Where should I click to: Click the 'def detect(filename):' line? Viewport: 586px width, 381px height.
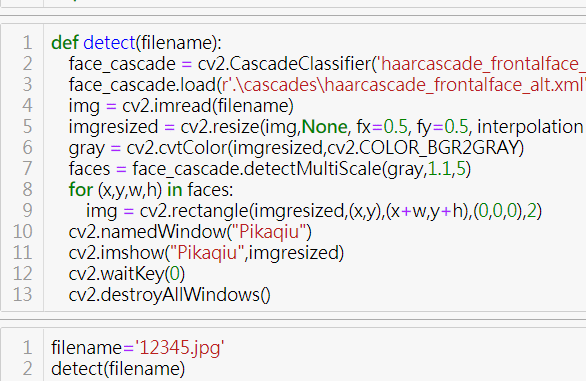pos(136,43)
